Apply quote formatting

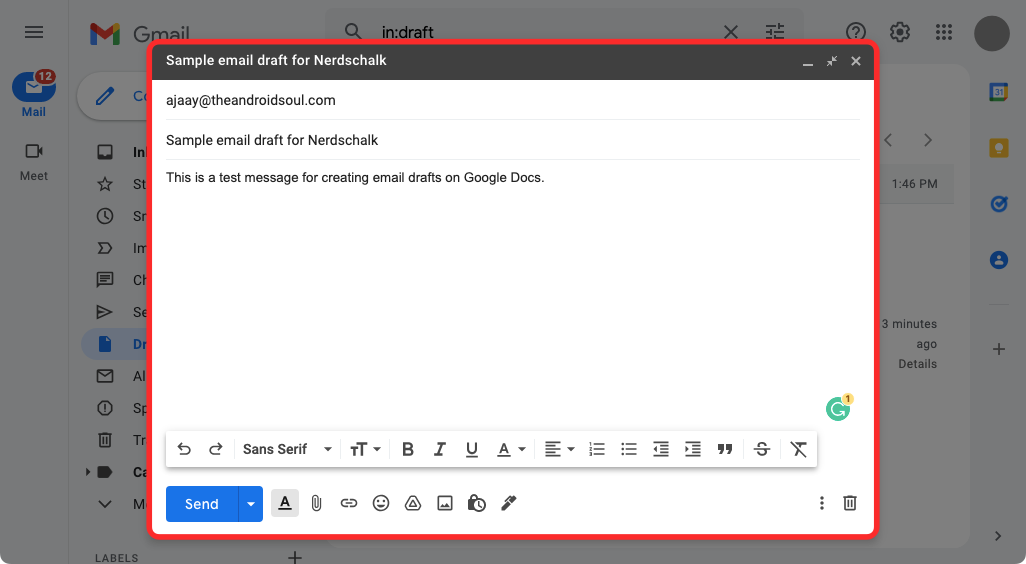[x=724, y=449]
